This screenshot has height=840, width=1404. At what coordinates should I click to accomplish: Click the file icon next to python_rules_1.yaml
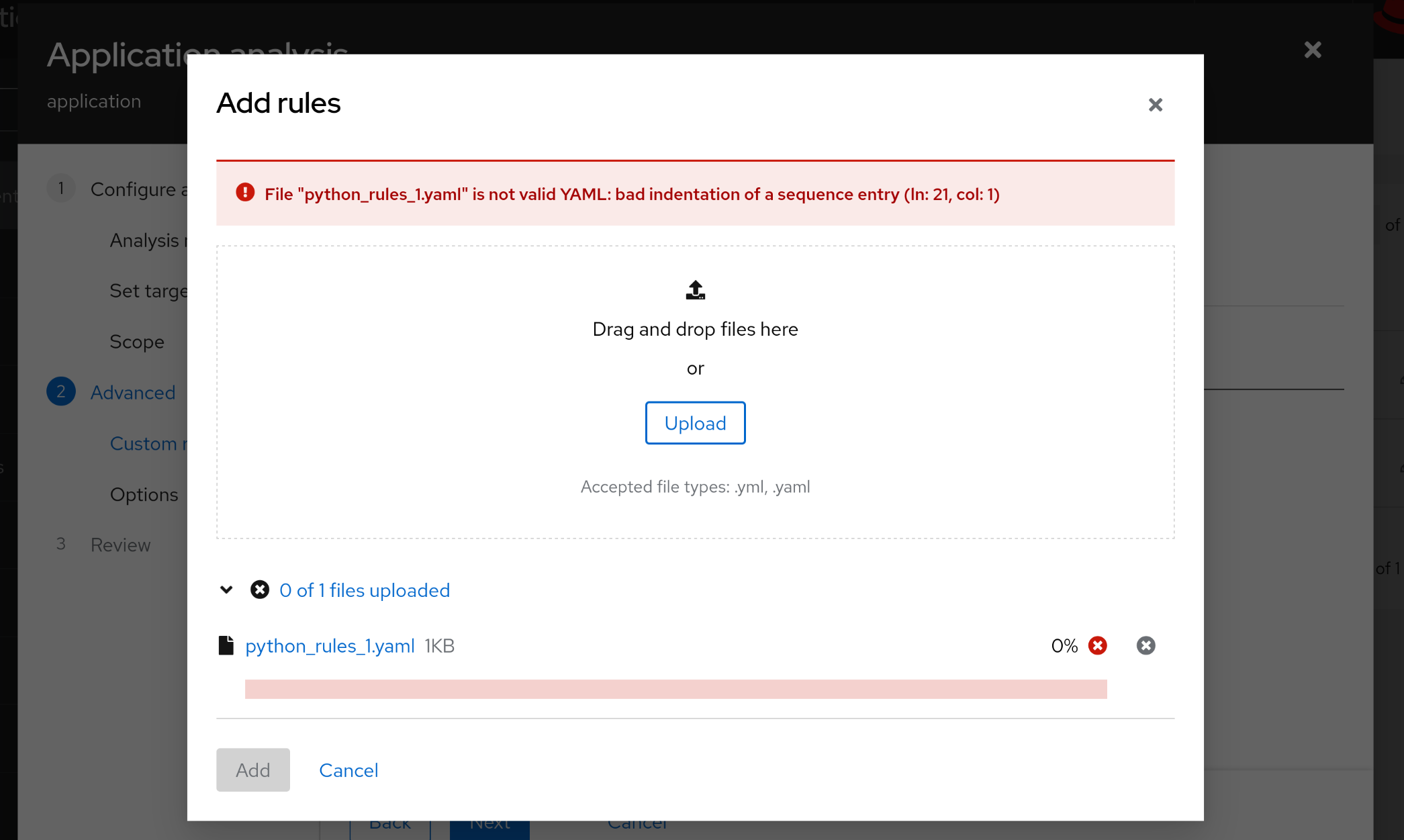226,645
